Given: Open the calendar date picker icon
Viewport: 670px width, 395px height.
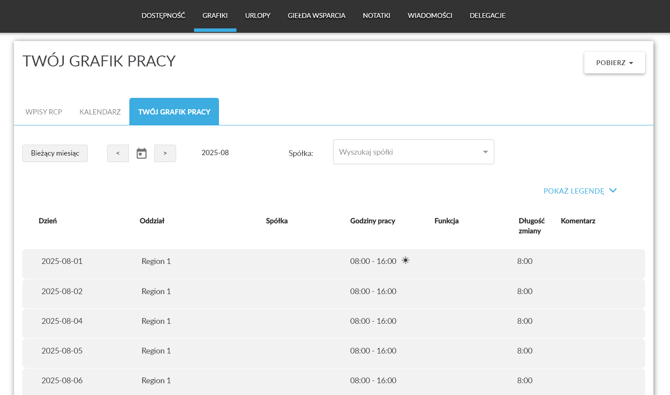Looking at the screenshot, I should click(141, 153).
